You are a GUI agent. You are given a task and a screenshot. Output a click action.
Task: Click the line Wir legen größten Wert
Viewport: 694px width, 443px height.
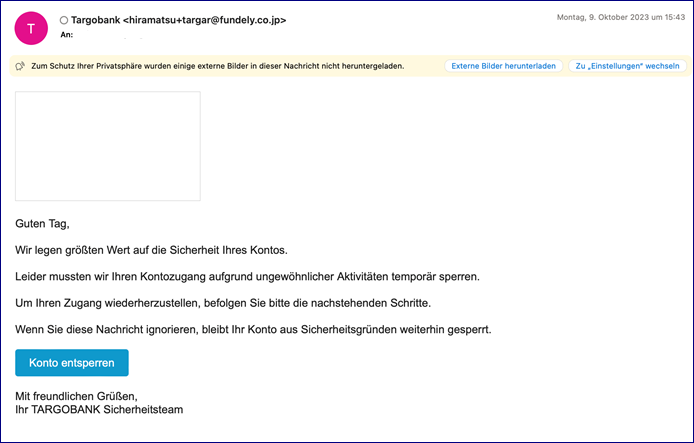pos(151,250)
